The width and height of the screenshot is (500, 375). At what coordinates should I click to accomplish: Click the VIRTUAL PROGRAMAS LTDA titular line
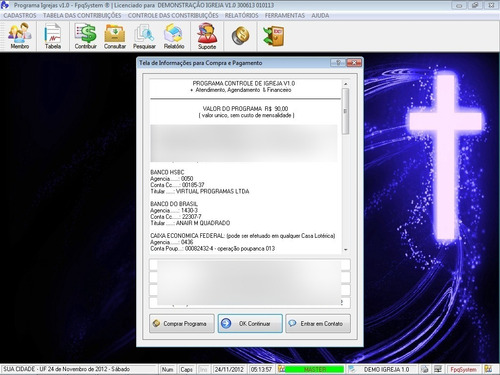tap(200, 191)
